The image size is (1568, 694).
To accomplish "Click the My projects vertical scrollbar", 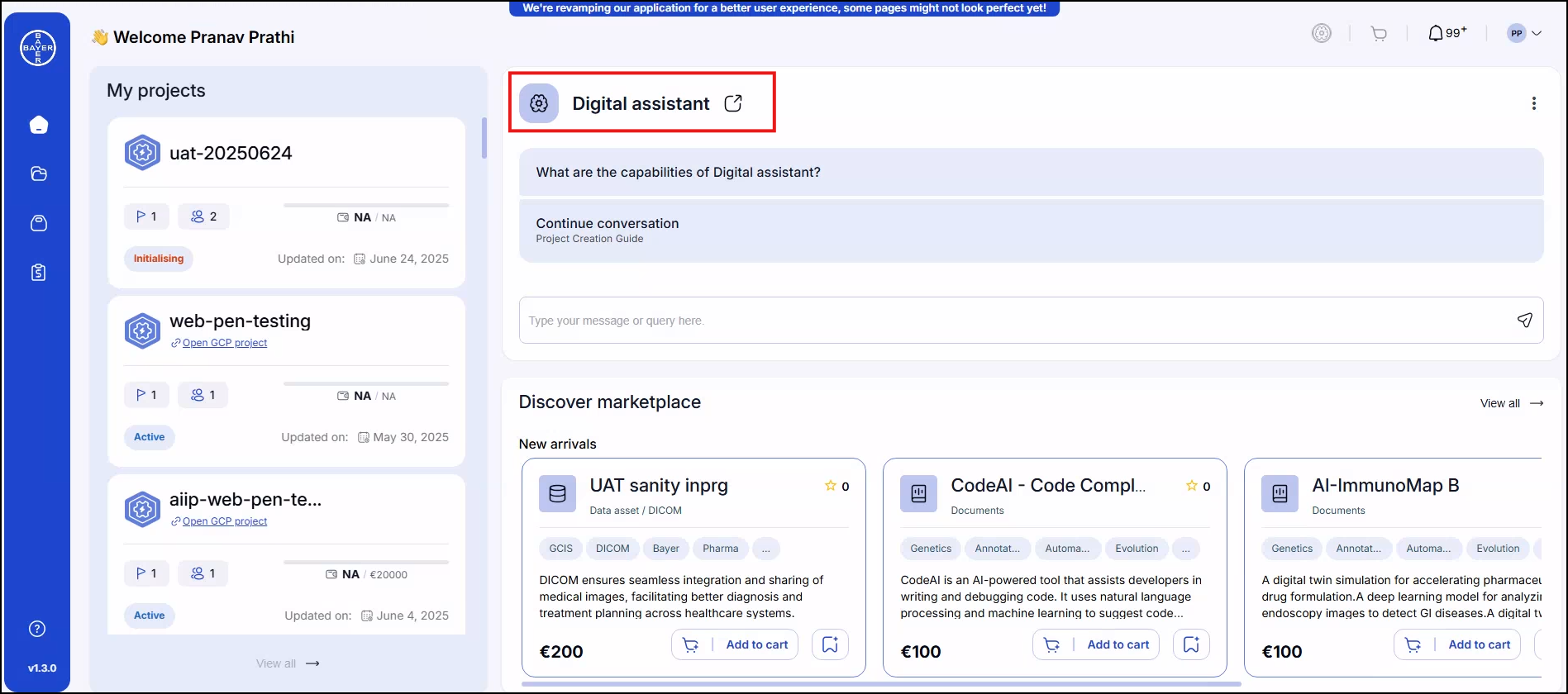I will (x=484, y=138).
